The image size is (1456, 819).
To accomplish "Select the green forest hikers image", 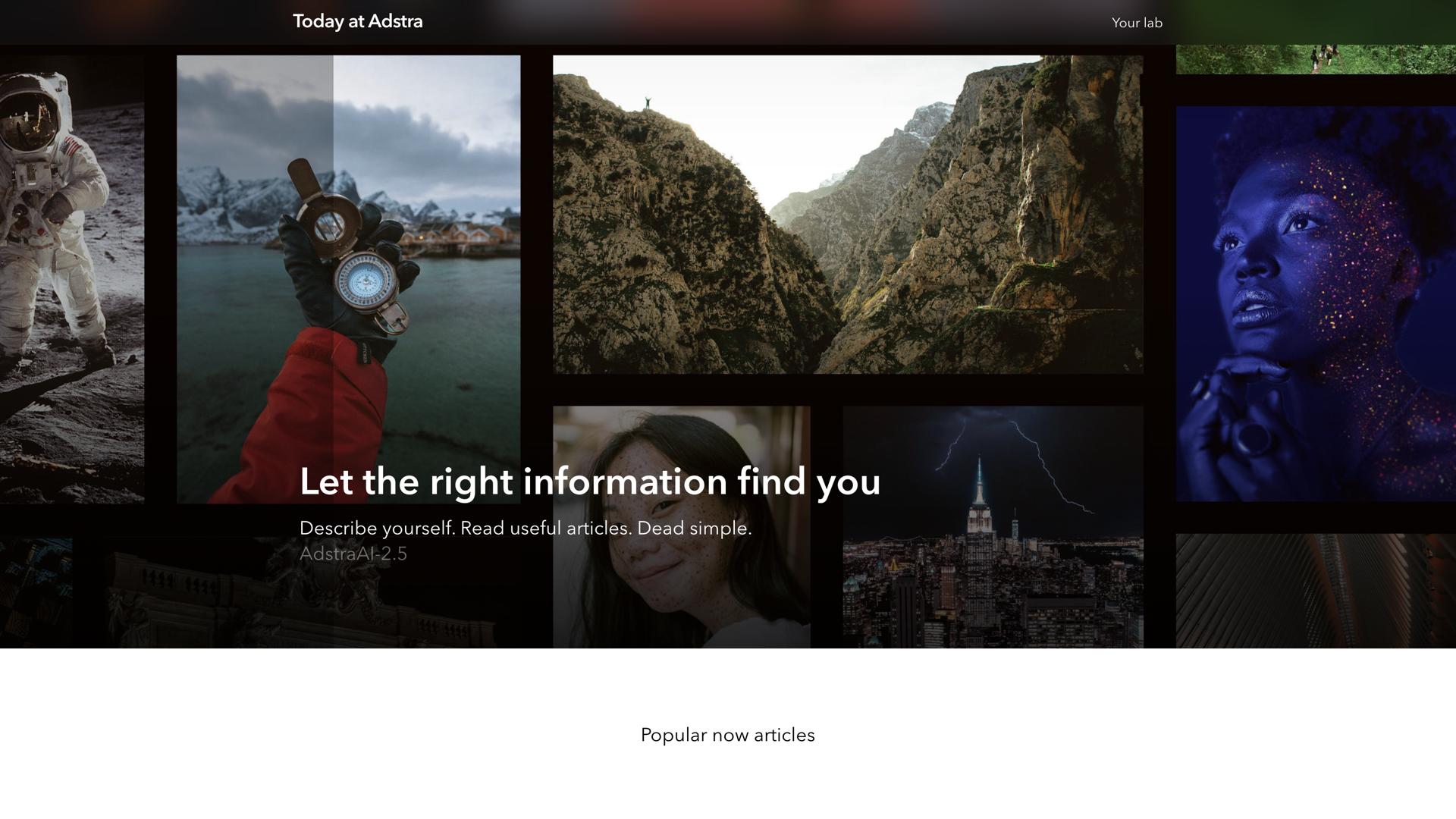I will point(1316,59).
